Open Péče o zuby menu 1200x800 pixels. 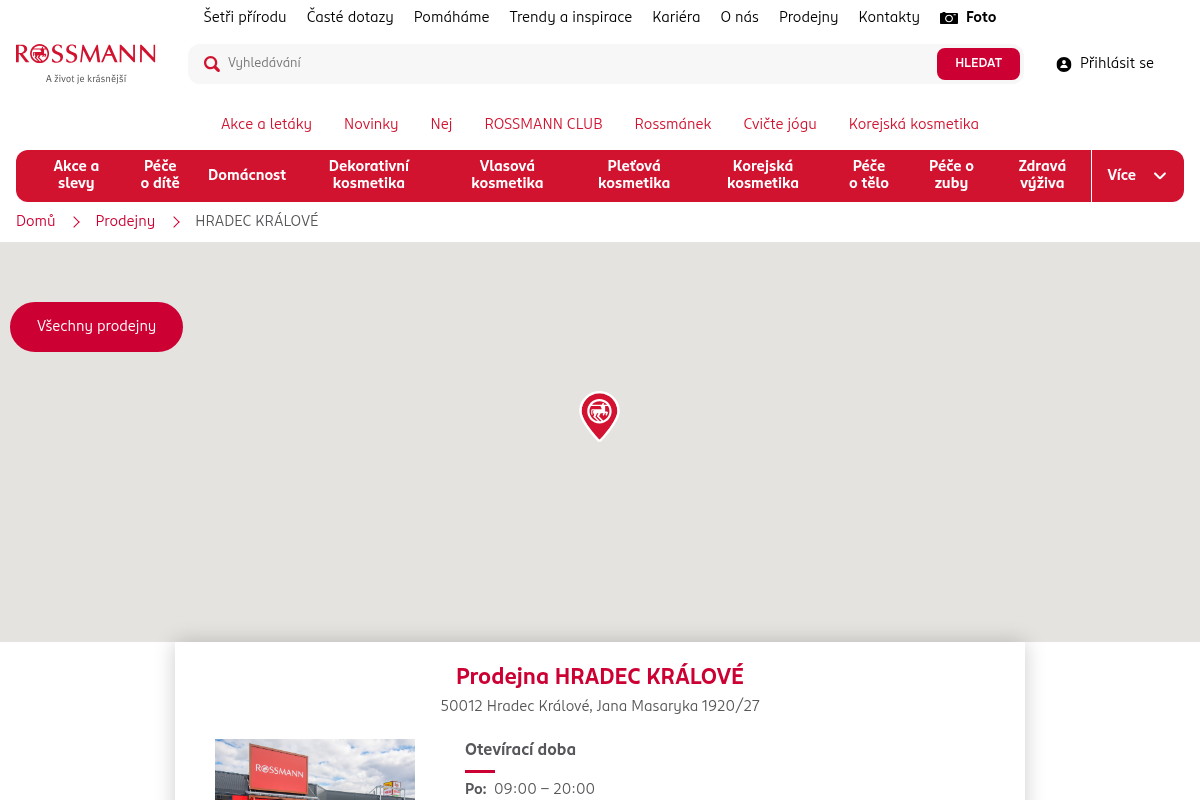951,175
